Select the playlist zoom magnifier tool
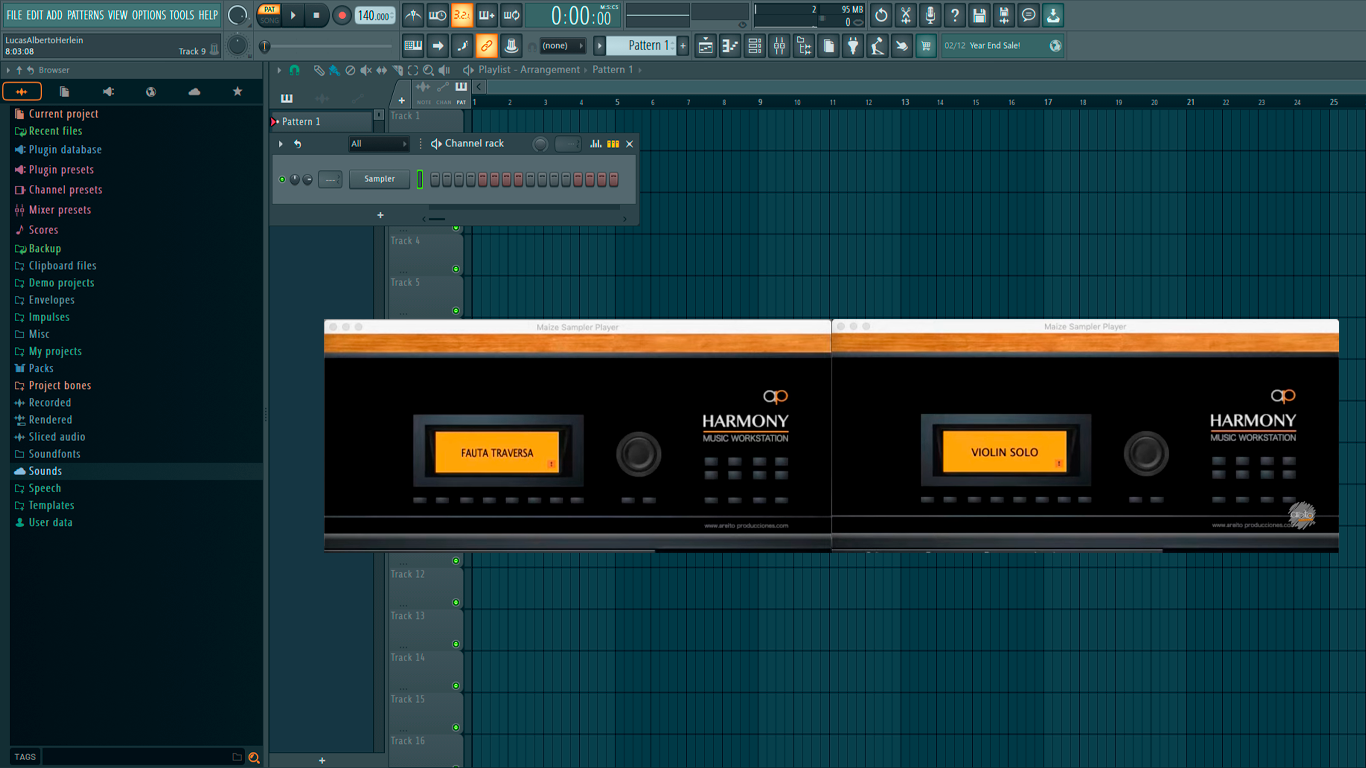 [428, 70]
